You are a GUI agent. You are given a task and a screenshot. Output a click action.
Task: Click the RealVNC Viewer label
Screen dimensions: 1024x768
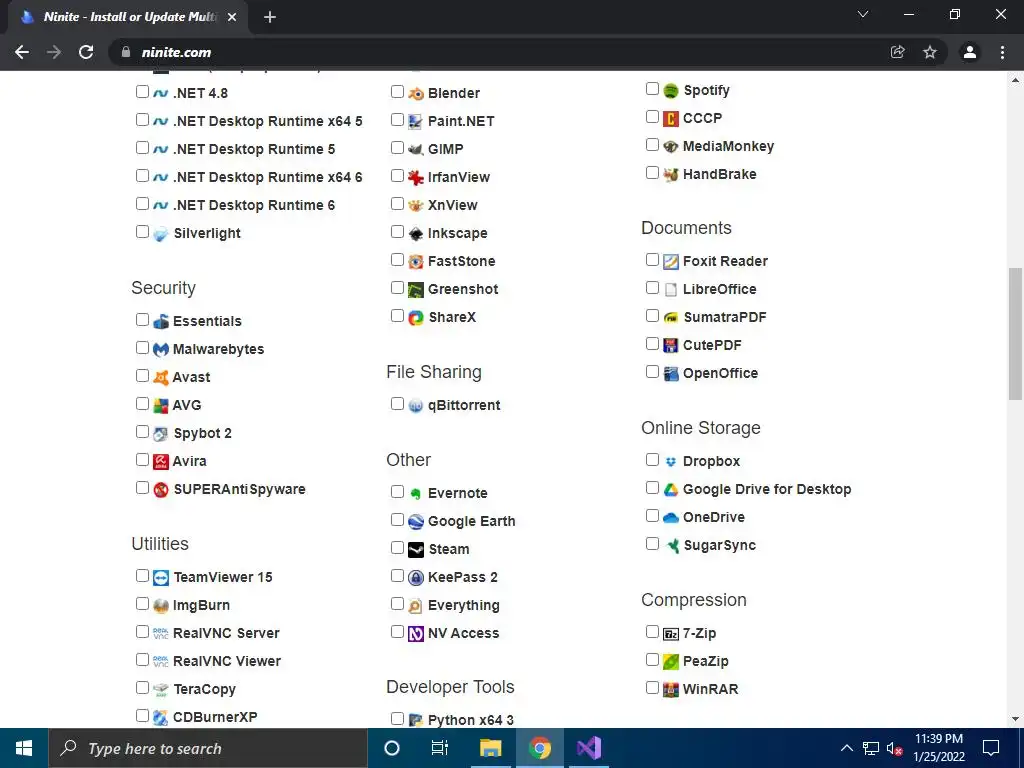[227, 662]
